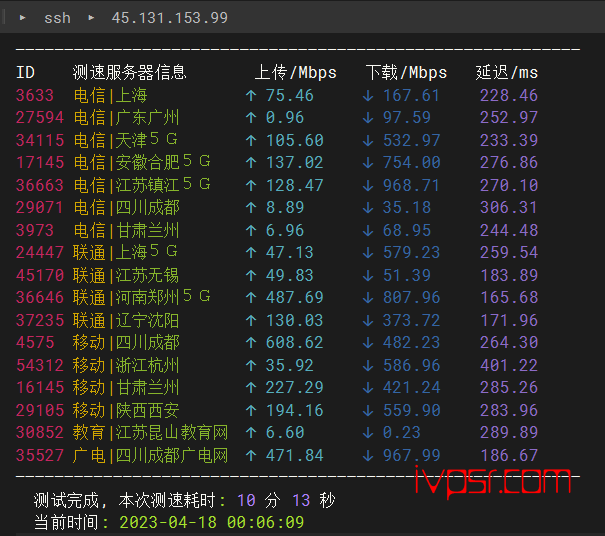This screenshot has height=536, width=605.
Task: Click upload value 487.69
Action: pos(294,297)
